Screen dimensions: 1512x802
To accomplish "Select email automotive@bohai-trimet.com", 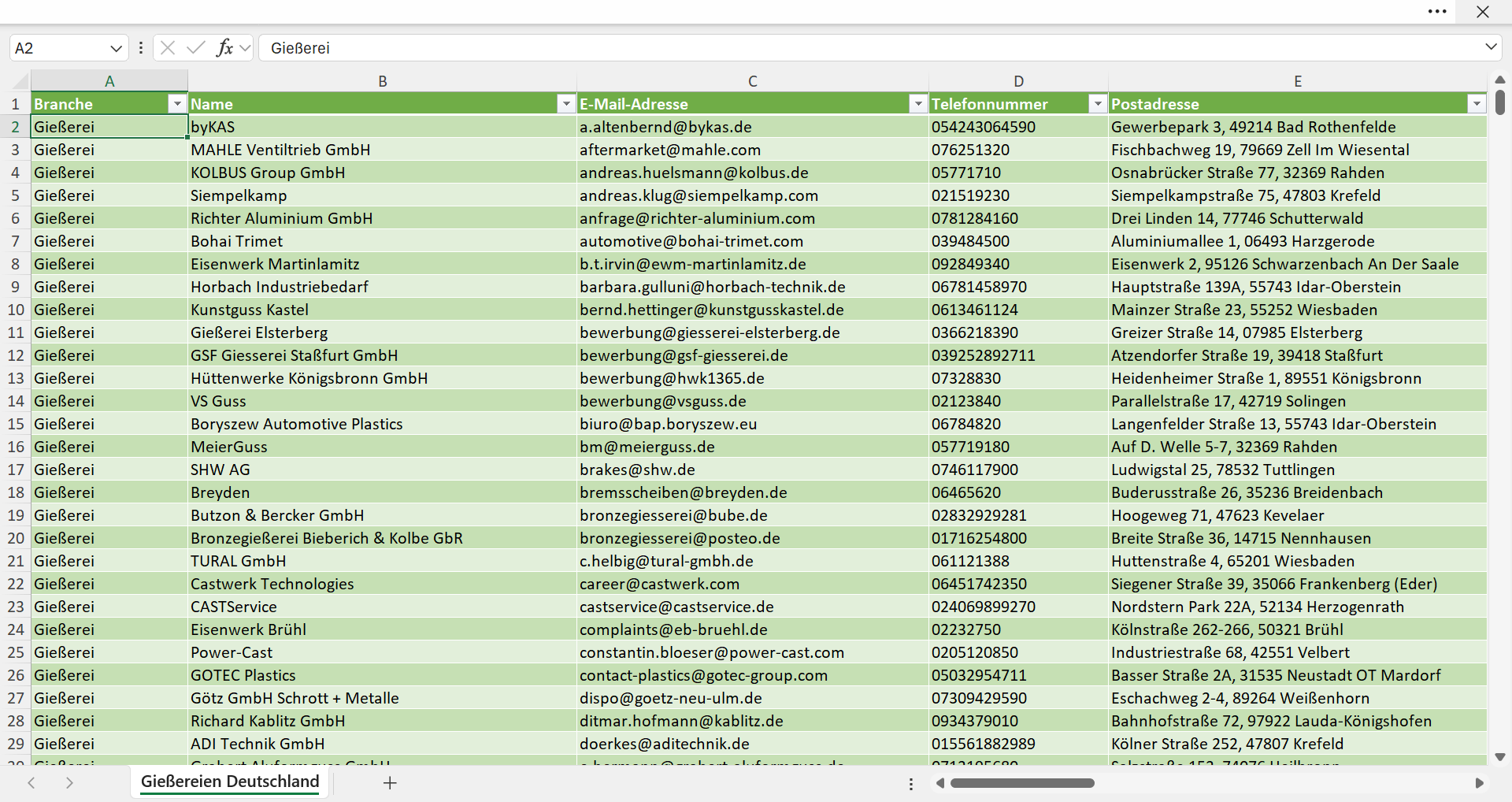I will point(753,241).
